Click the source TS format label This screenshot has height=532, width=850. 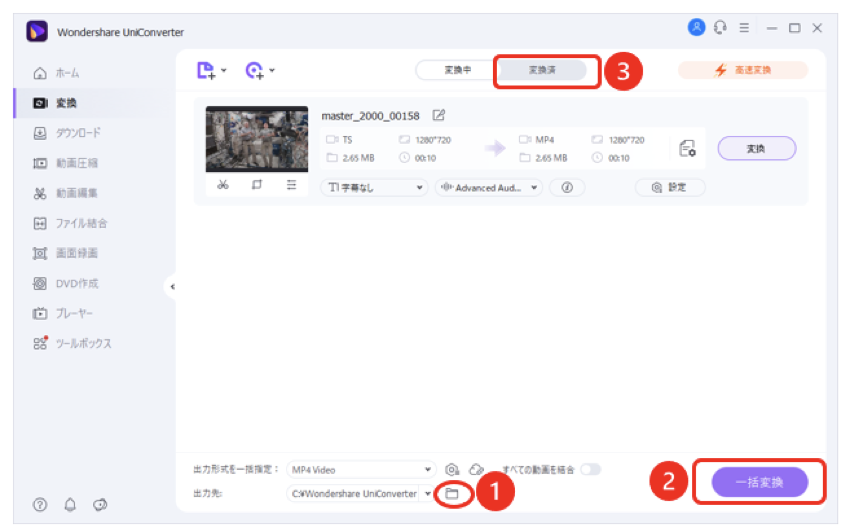[x=347, y=140]
